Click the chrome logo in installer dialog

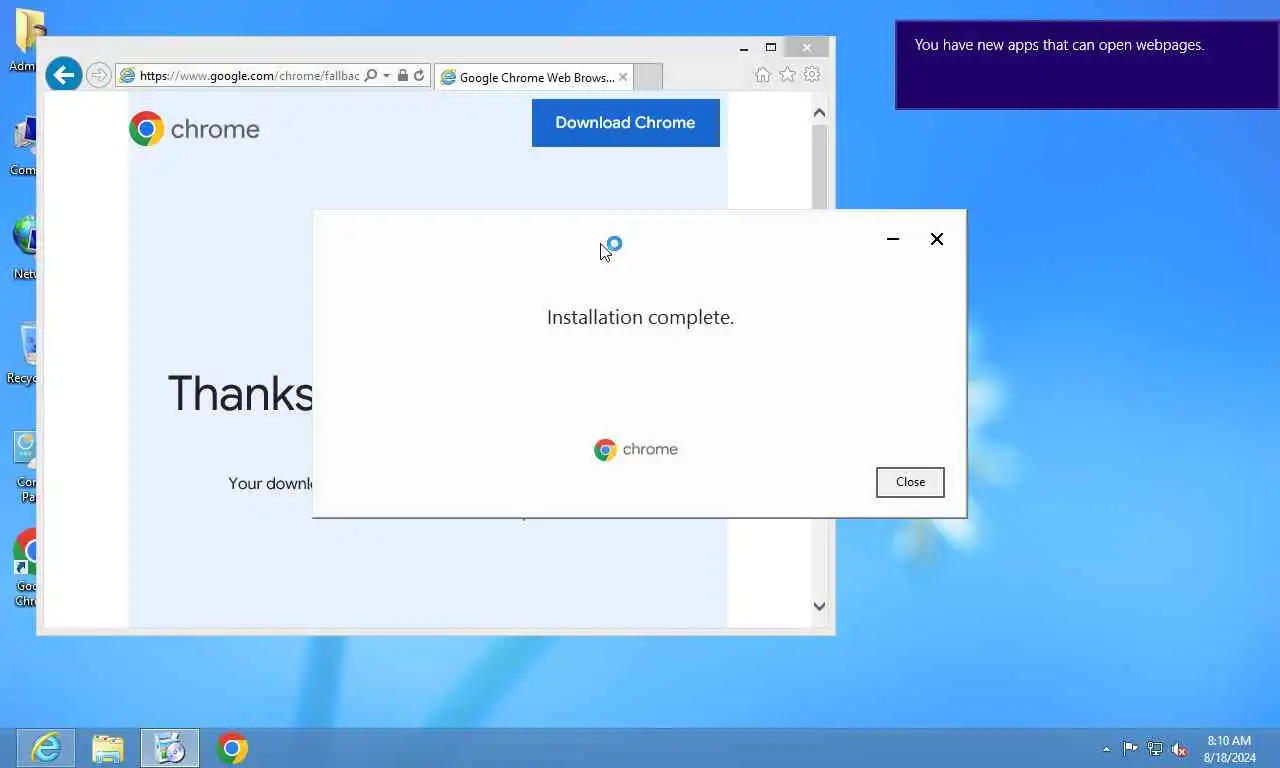click(636, 450)
